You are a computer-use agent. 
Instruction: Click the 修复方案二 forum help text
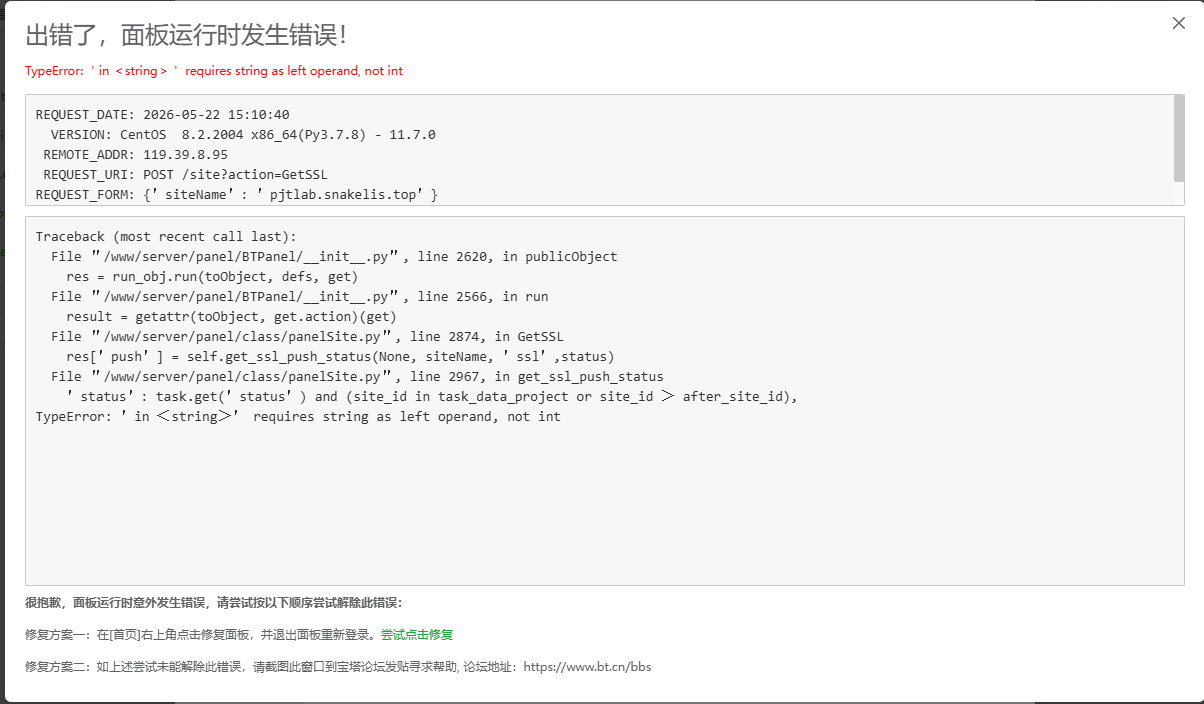338,666
